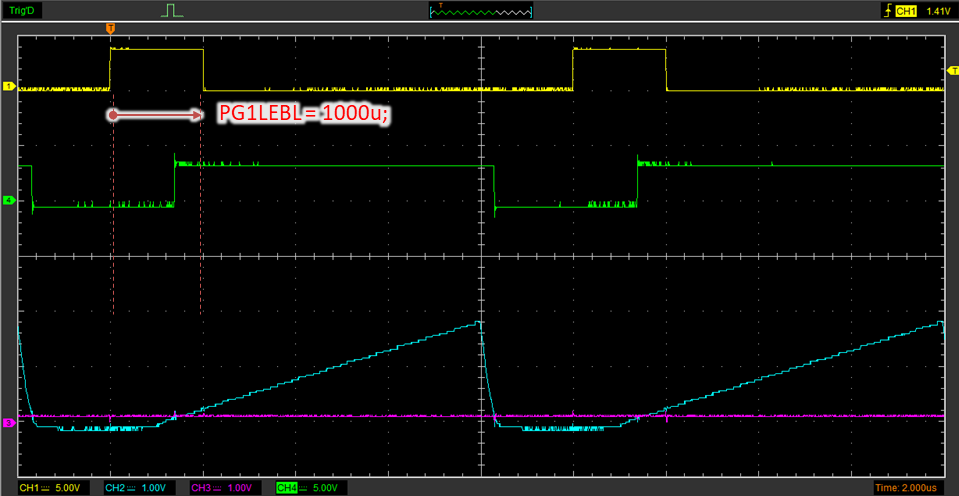Toggle CH1 in the bottom status bar
Viewport: 959px width, 496px height.
[x=29, y=487]
